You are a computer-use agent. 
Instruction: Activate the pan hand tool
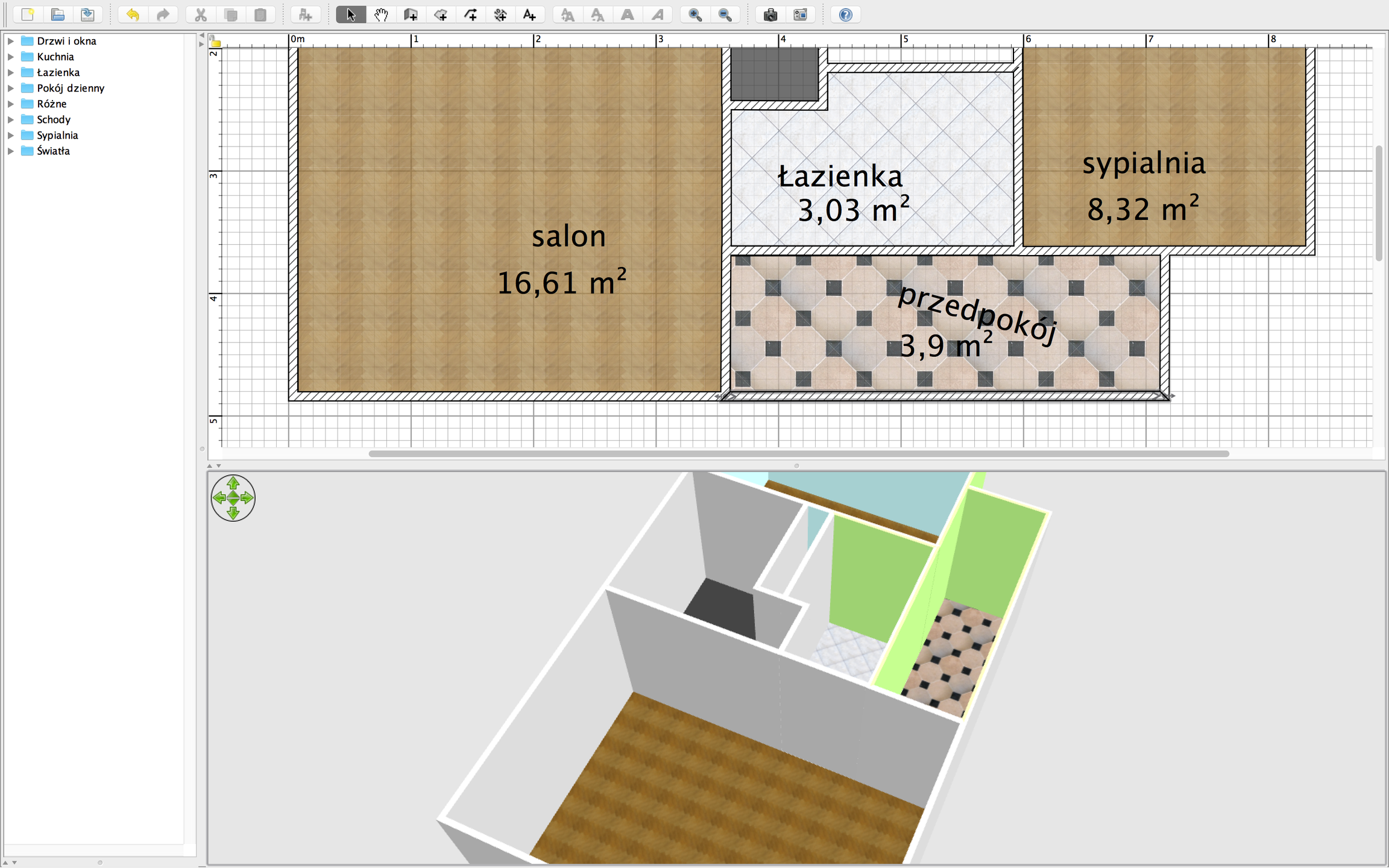pyautogui.click(x=381, y=14)
